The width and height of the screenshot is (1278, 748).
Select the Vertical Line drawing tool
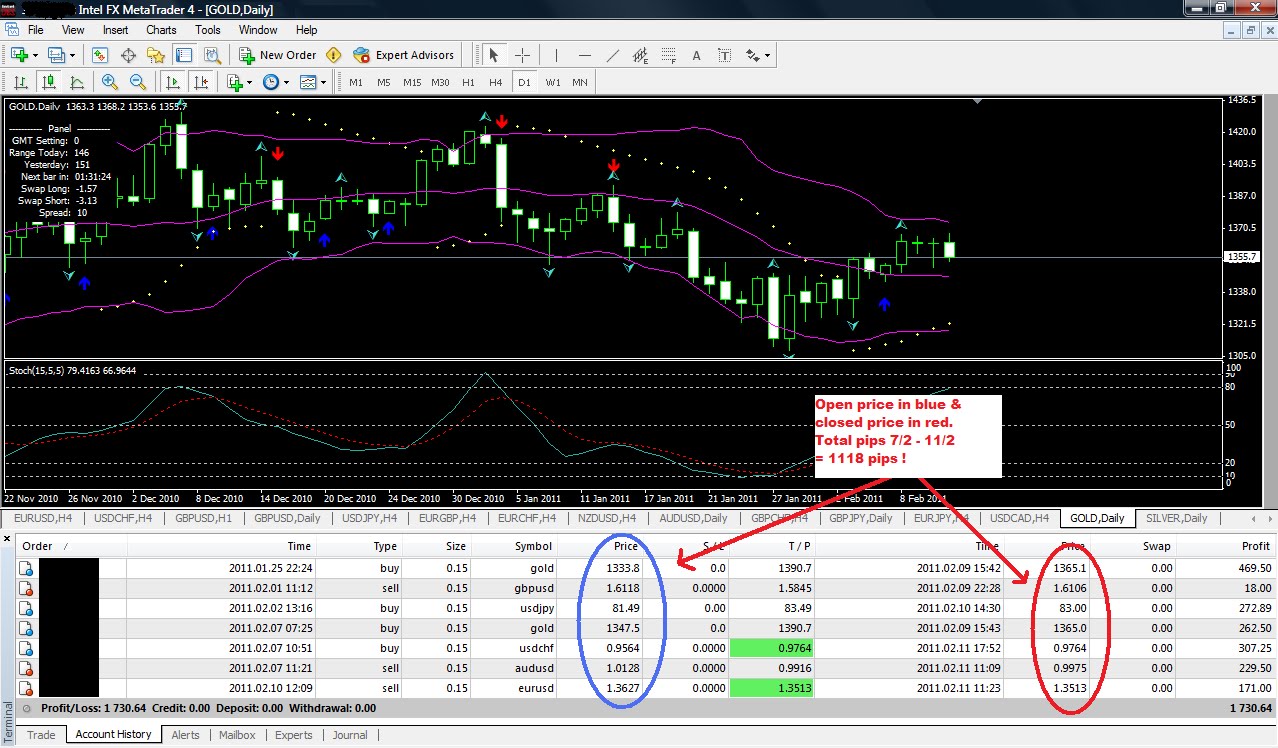coord(556,55)
